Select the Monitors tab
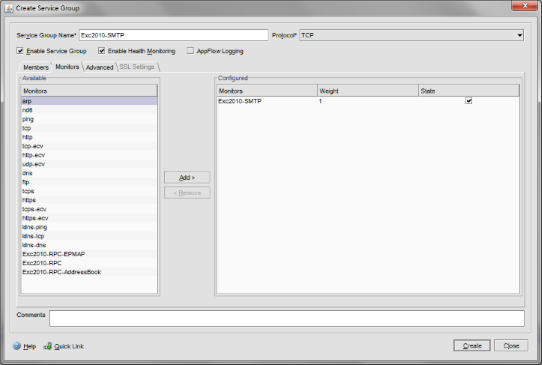 [x=67, y=67]
